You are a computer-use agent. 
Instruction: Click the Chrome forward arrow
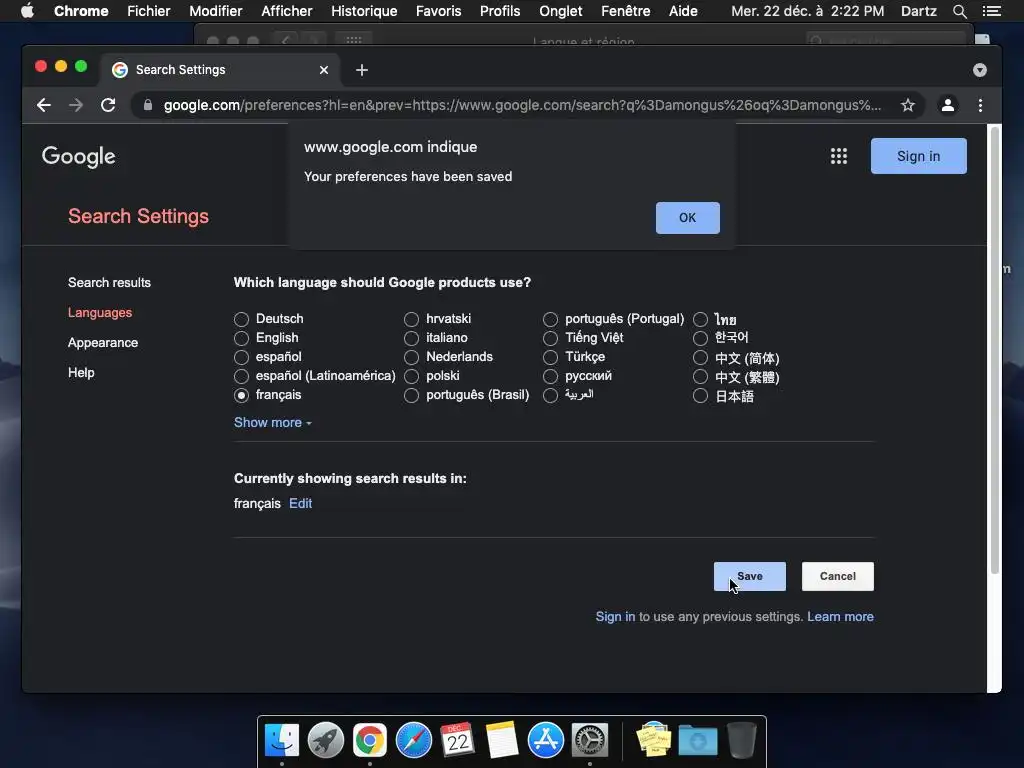pos(76,105)
